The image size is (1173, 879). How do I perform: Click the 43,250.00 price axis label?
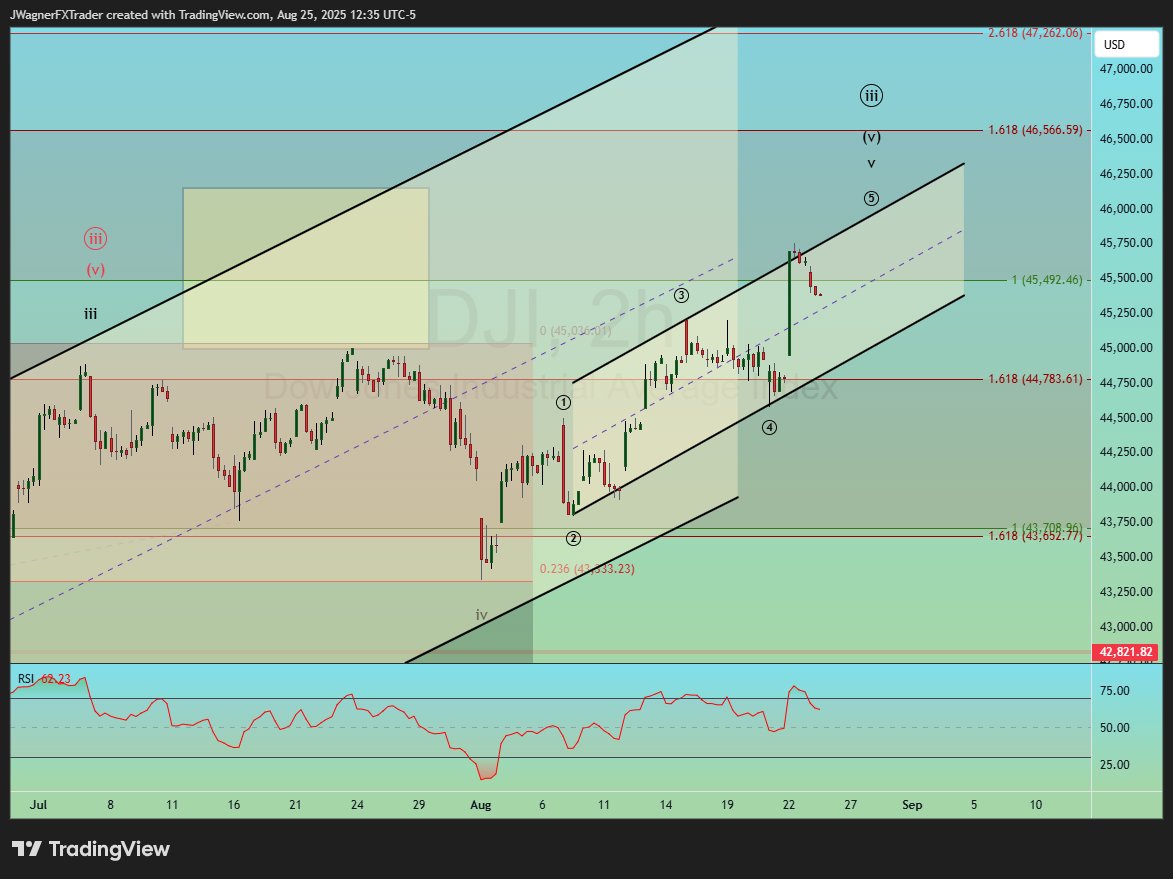[1125, 592]
